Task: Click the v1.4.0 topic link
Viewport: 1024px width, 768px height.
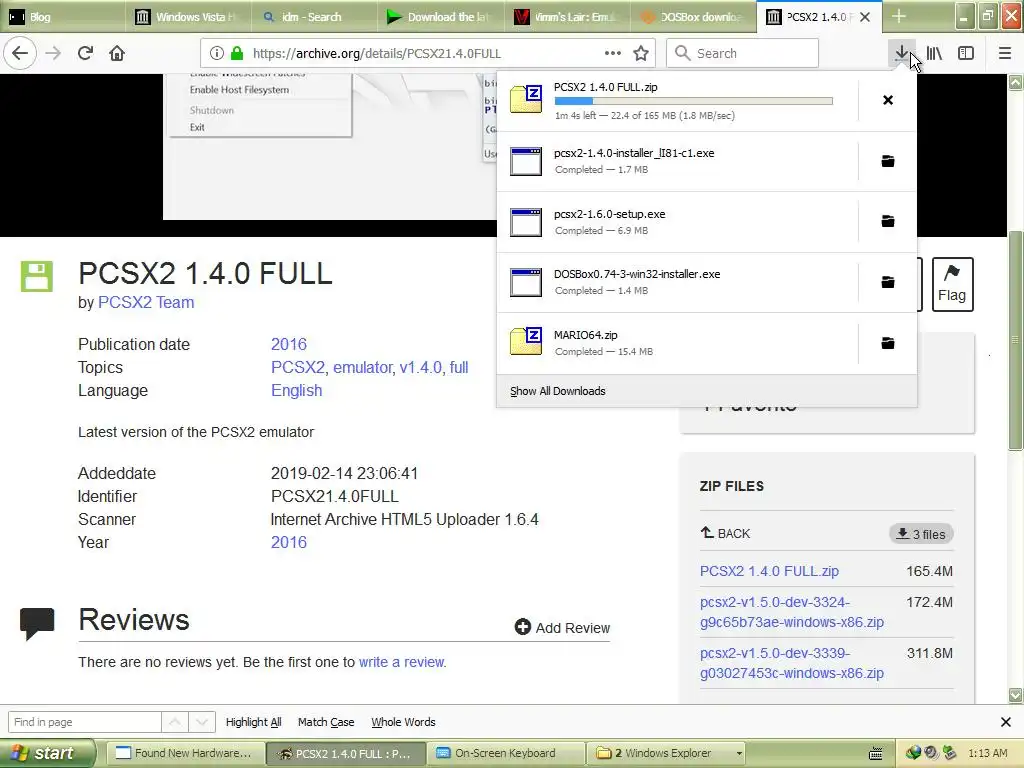Action: pos(421,367)
